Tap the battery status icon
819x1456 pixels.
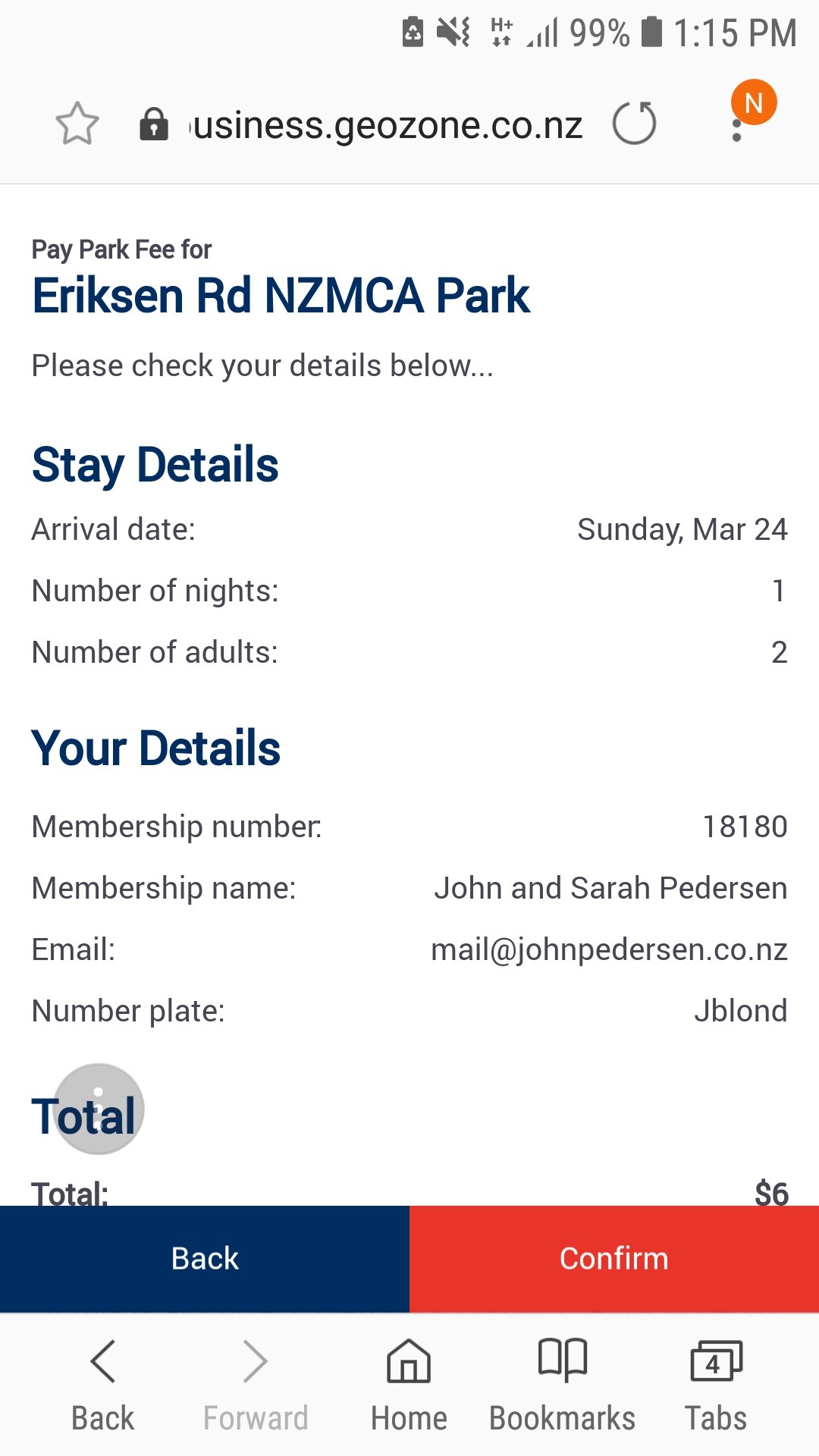tap(651, 33)
